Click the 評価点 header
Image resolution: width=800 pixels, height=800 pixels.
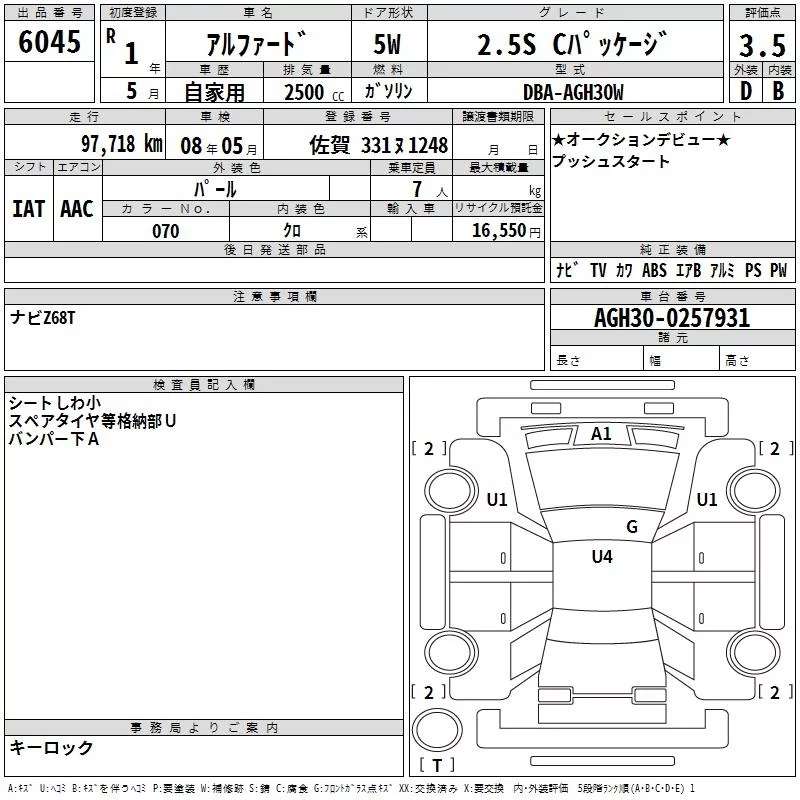click(762, 13)
